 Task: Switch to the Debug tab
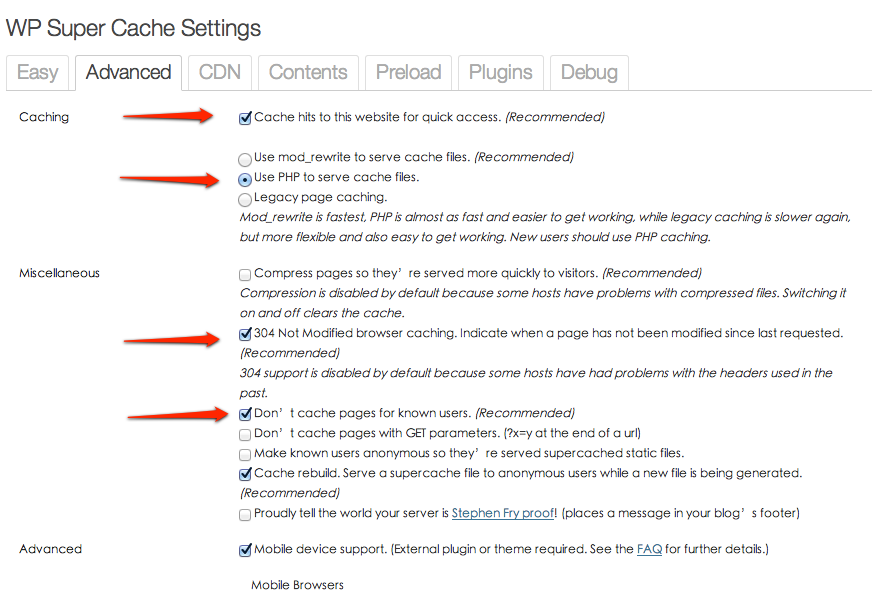tap(589, 72)
